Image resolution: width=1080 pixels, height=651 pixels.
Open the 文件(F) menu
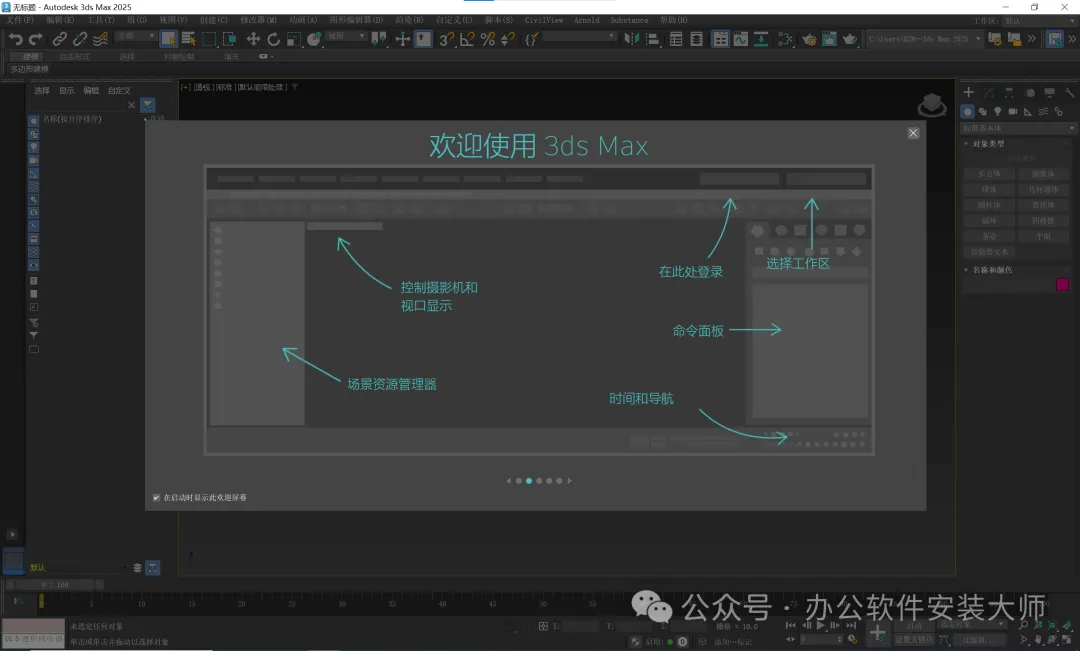(20, 21)
